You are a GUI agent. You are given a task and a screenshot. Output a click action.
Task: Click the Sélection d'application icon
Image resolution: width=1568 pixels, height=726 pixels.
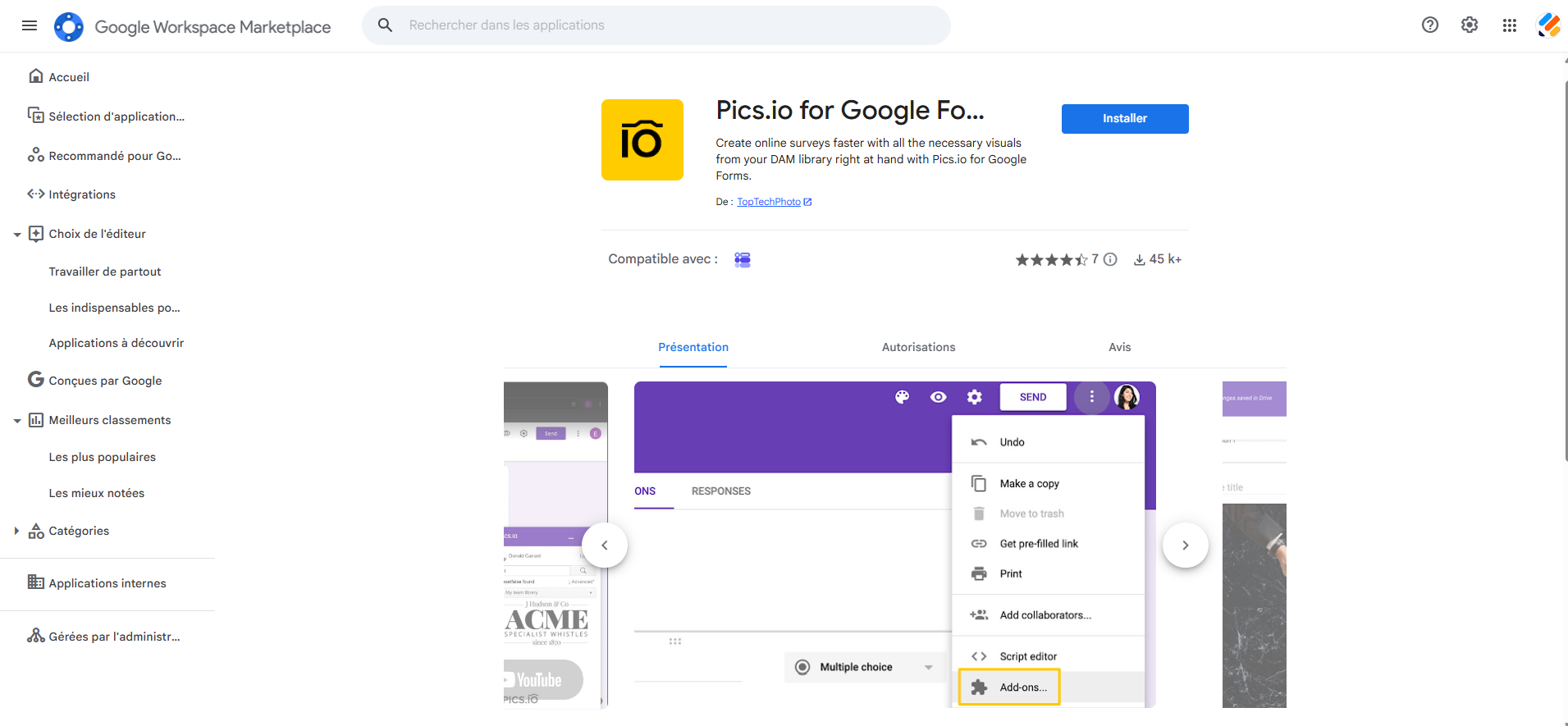click(36, 116)
